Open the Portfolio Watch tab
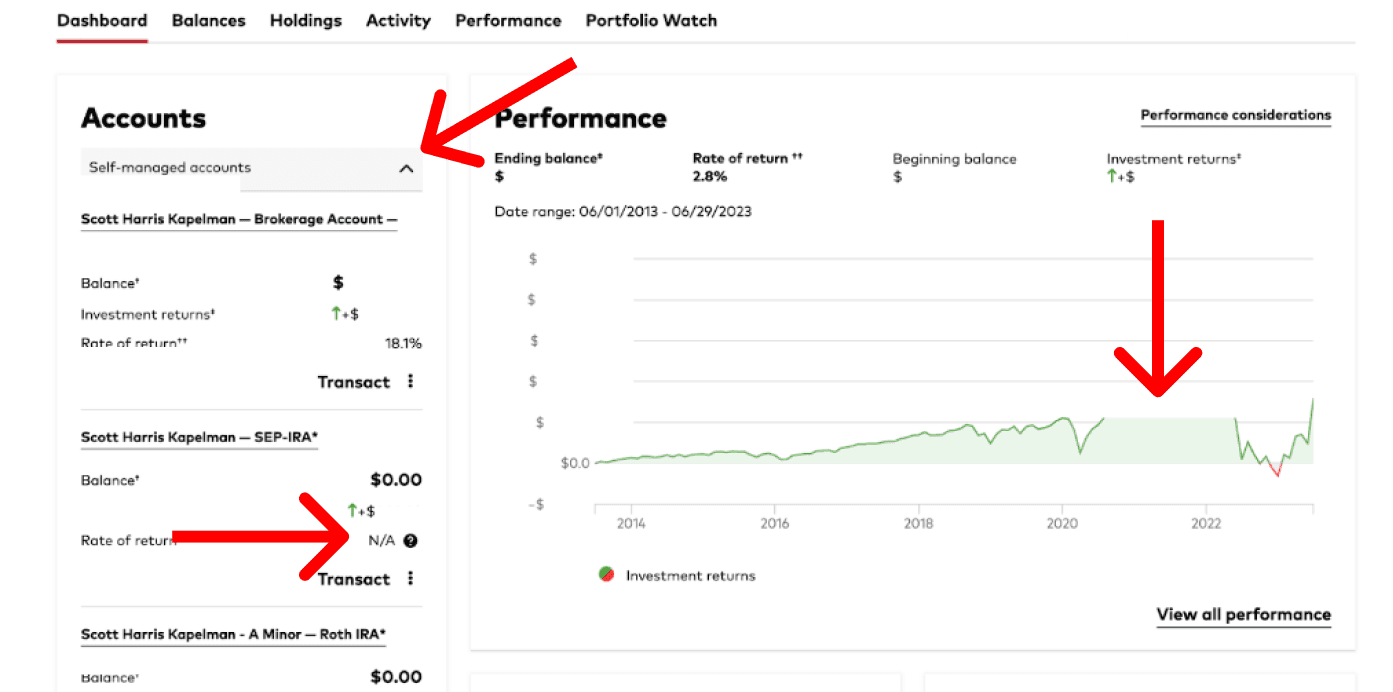This screenshot has width=1393, height=692. pos(651,20)
